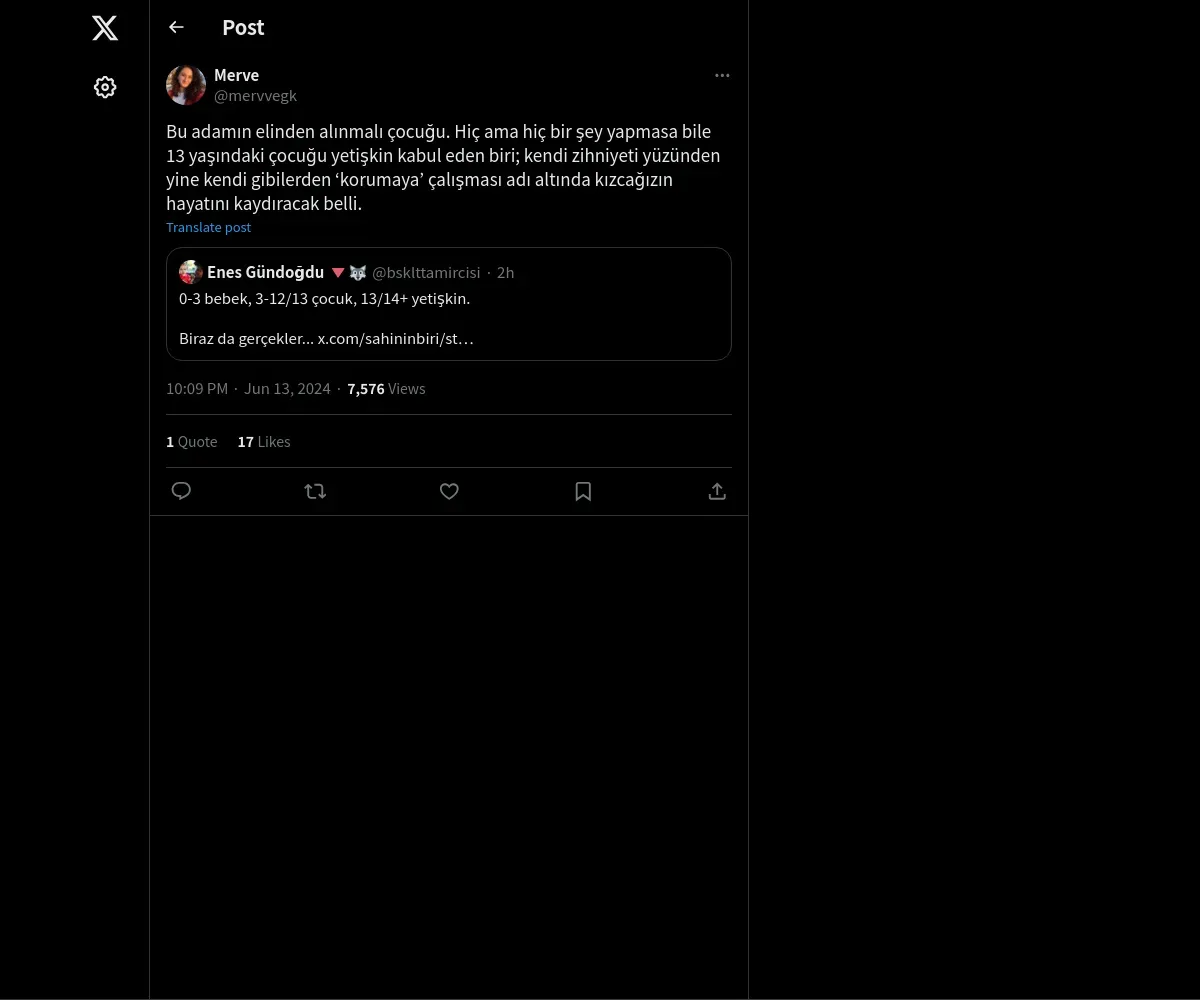Click the Enes Gündoğdu display name
The width and height of the screenshot is (1200, 1000).
tap(265, 272)
